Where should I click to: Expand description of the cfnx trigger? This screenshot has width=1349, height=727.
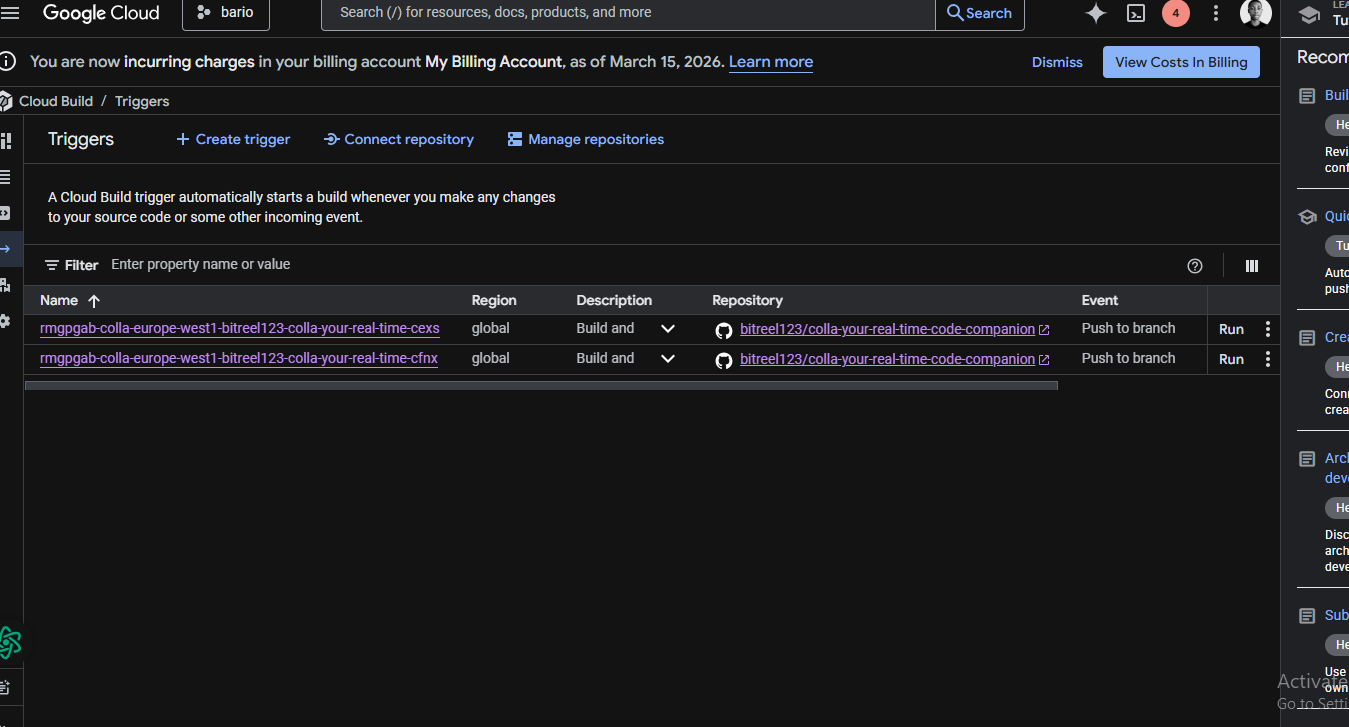668,359
